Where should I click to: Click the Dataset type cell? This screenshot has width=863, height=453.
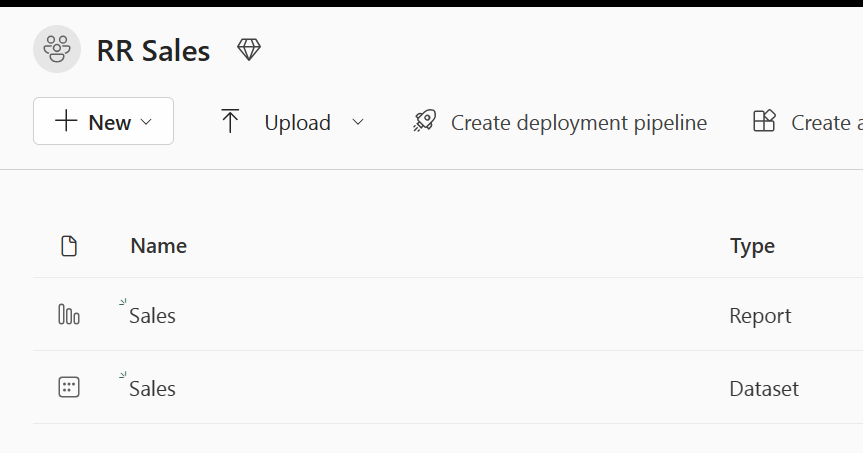click(x=764, y=389)
